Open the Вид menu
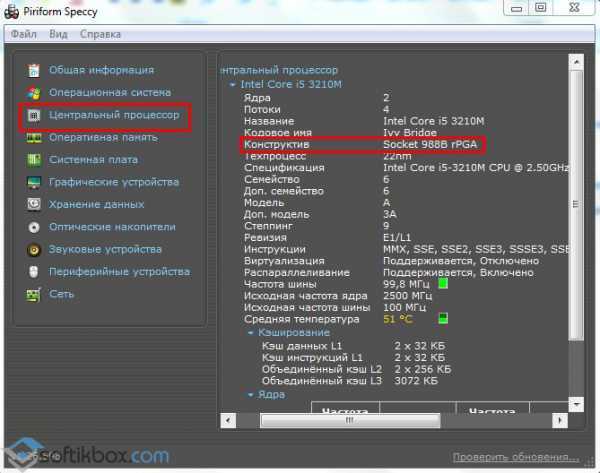This screenshot has width=600, height=473. (58, 34)
